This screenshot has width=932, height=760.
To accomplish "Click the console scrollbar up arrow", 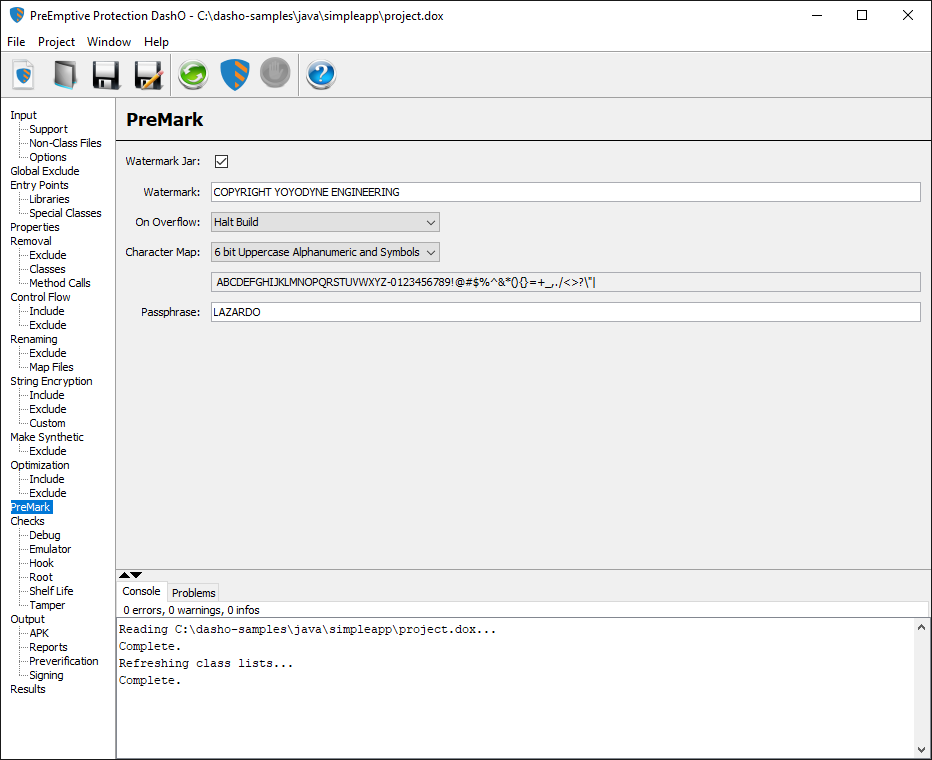I will tap(921, 627).
